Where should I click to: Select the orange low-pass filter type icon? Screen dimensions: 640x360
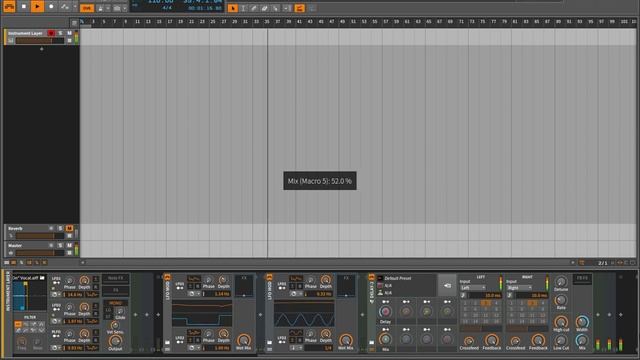tap(18, 324)
